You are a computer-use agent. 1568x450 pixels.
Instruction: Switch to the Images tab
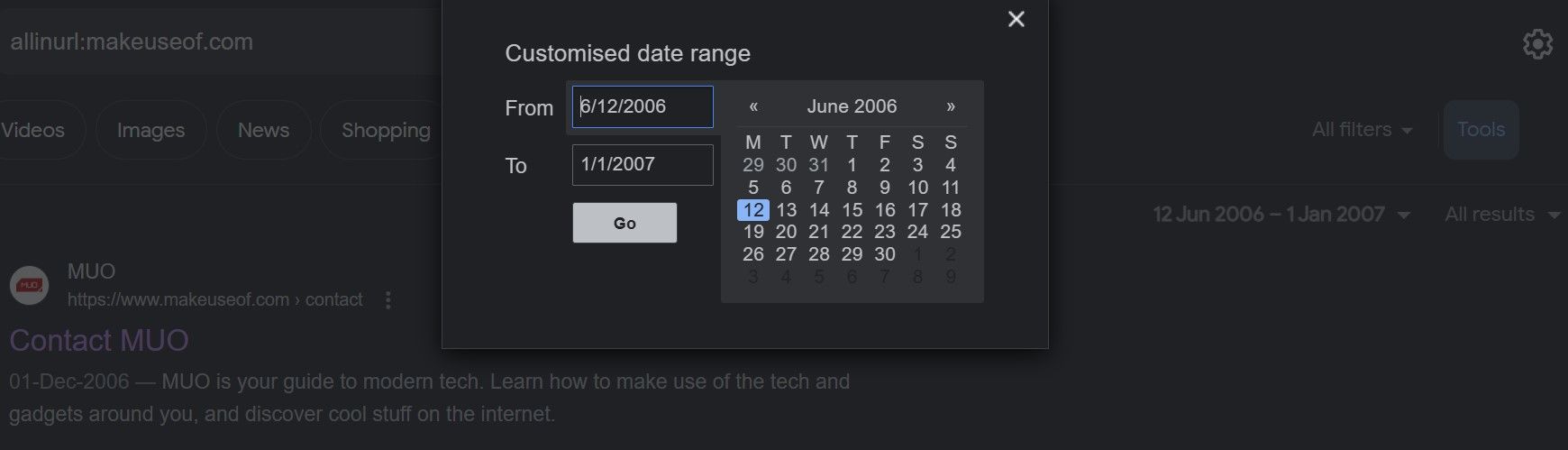click(150, 130)
